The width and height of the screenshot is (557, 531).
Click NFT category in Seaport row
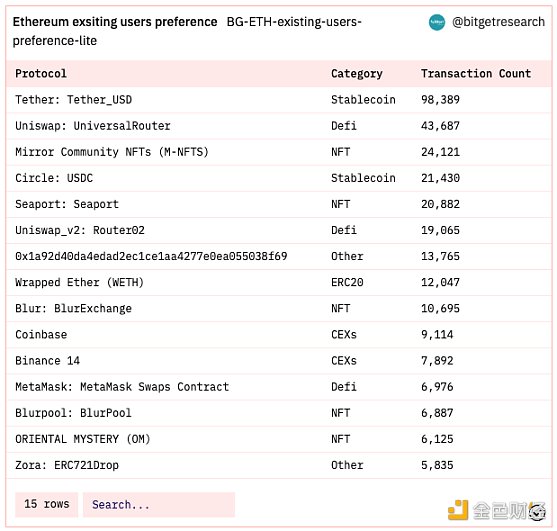tap(340, 204)
